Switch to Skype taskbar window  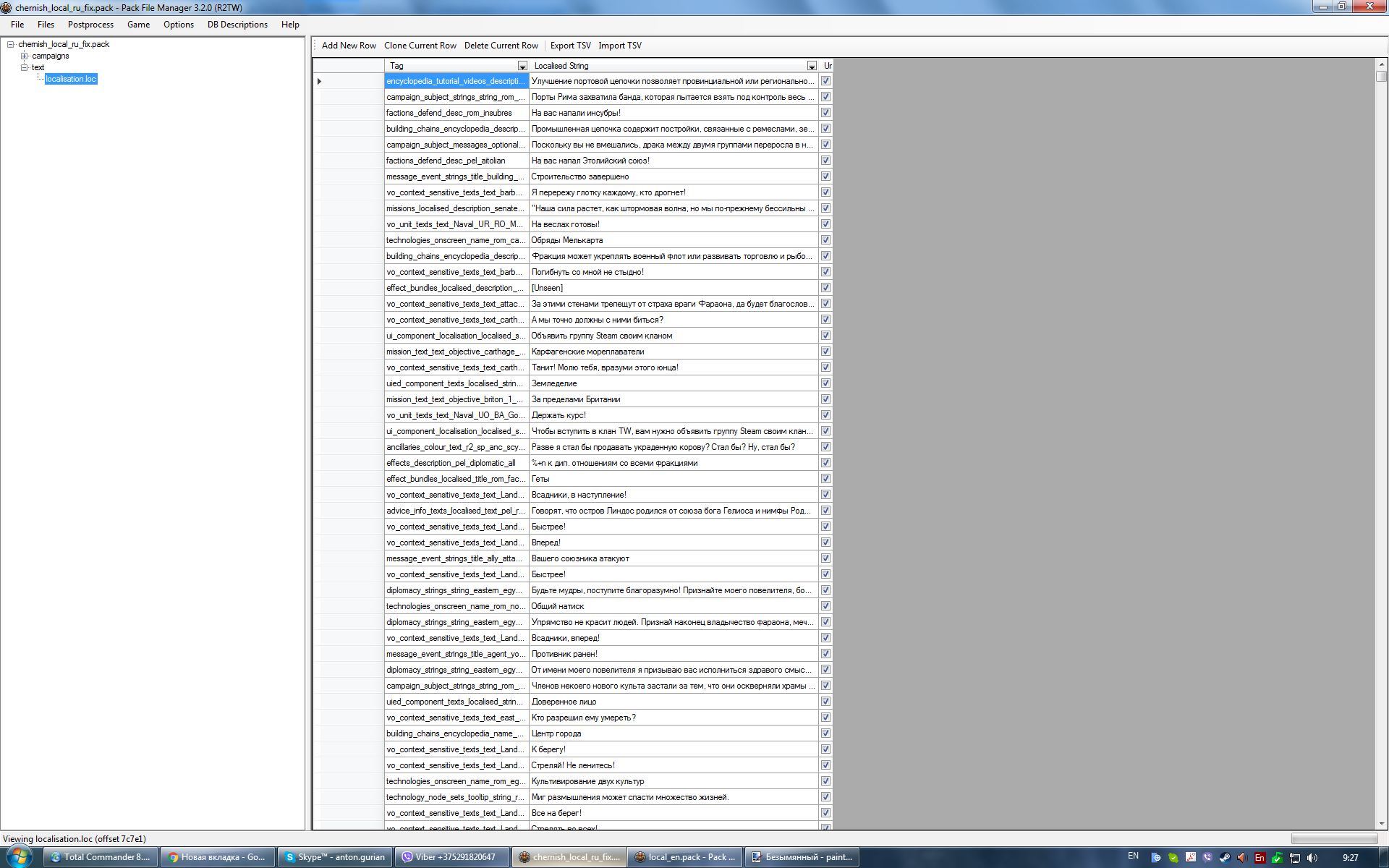335,857
